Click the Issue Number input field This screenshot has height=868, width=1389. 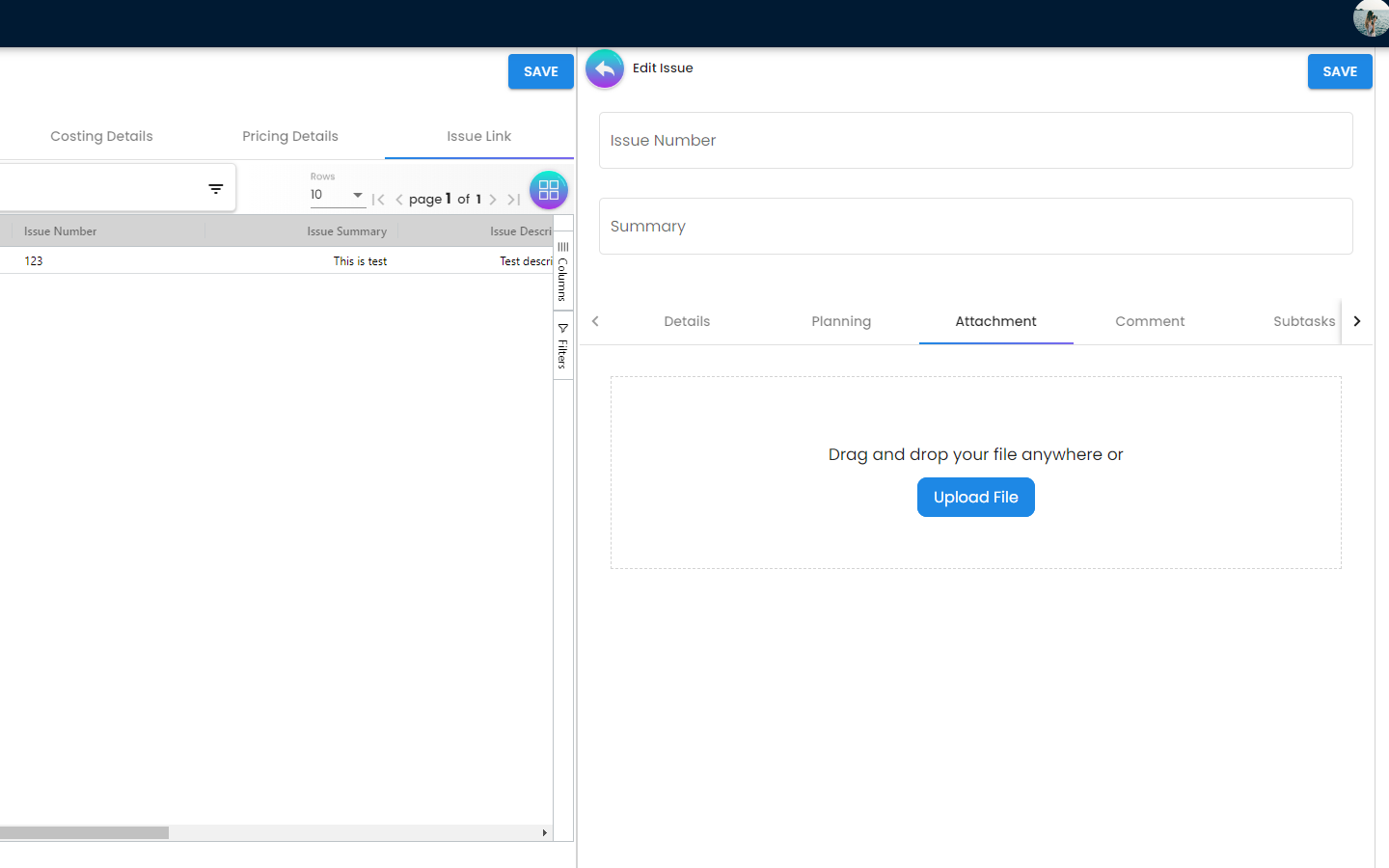pos(975,141)
